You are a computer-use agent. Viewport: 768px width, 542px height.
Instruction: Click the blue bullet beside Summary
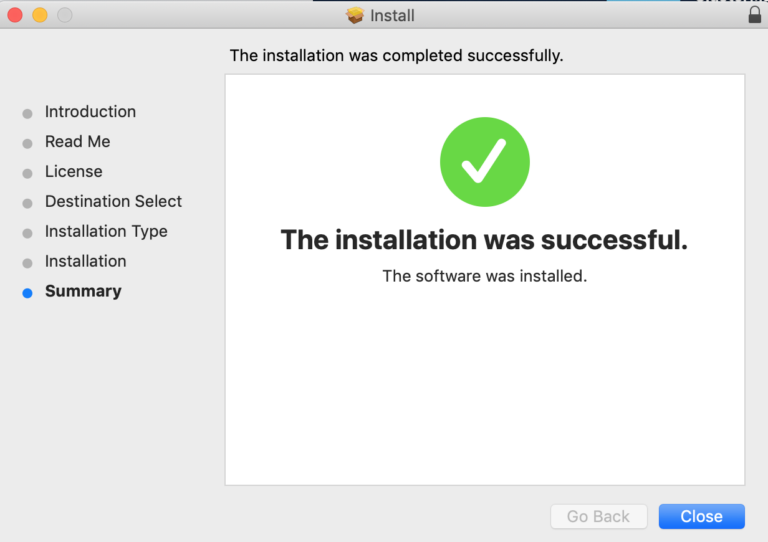click(27, 293)
